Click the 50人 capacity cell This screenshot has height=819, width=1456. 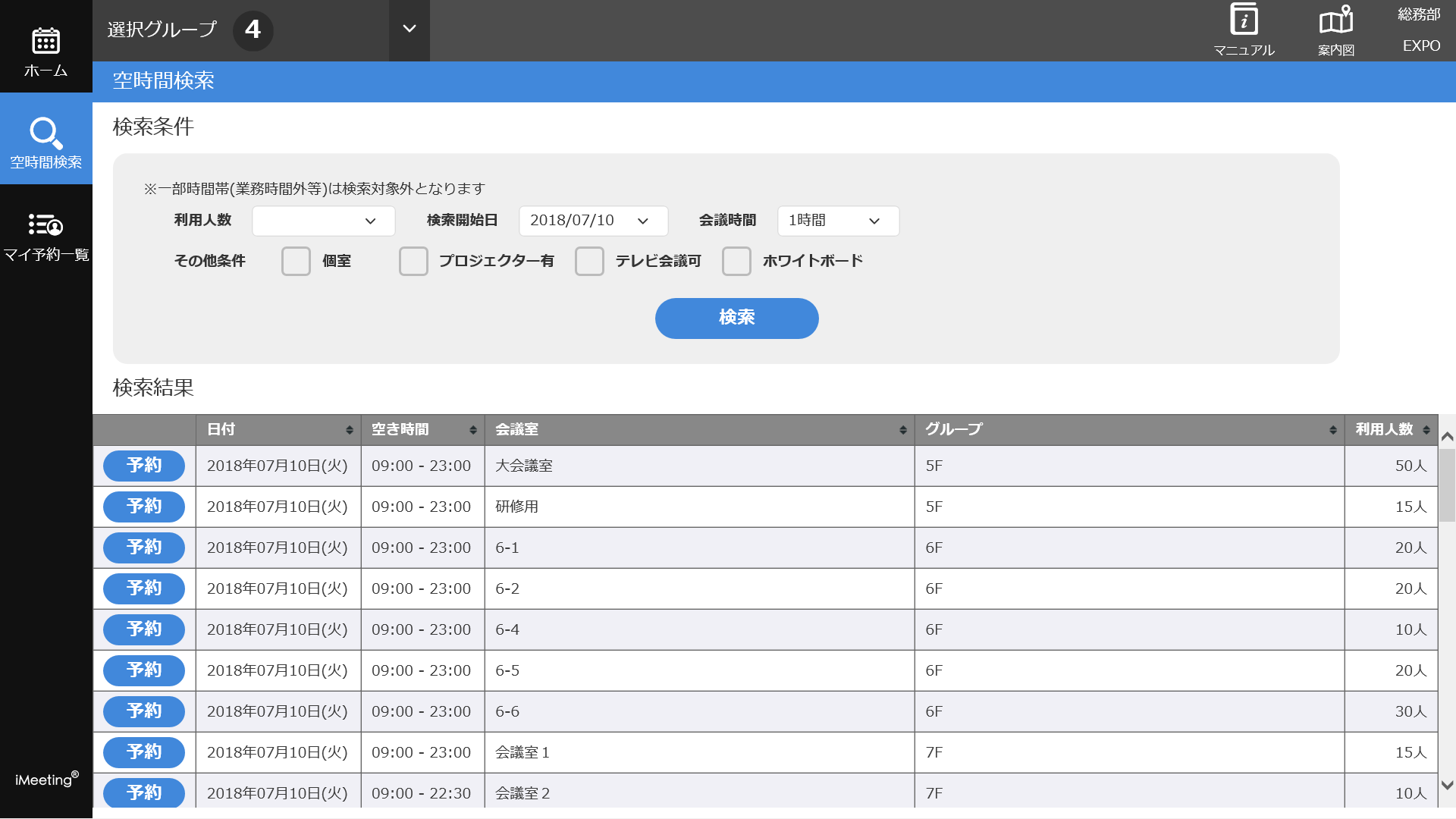click(x=1391, y=466)
